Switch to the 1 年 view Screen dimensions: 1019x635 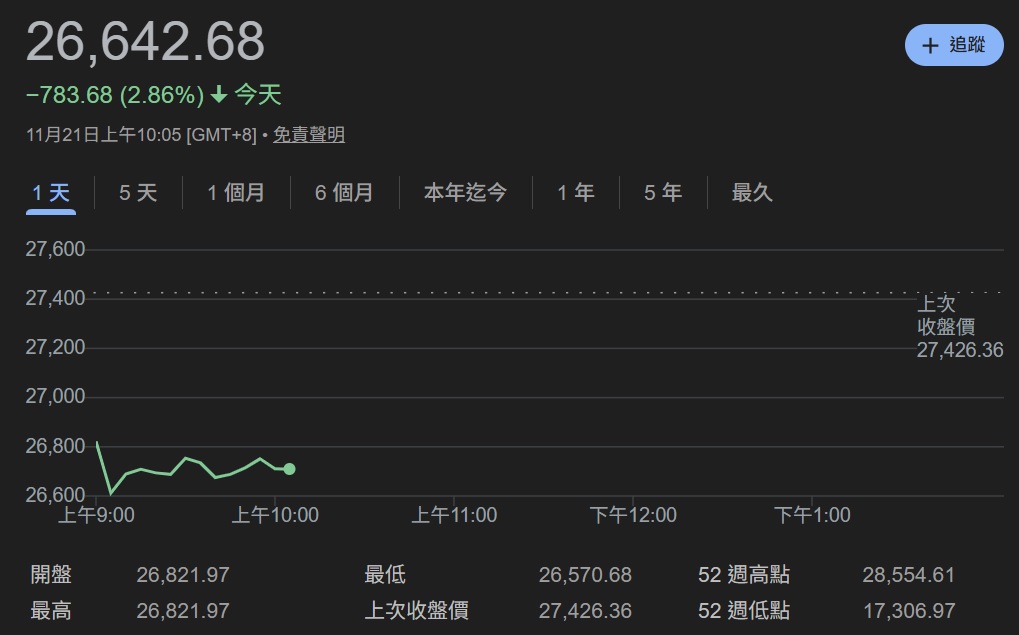575,192
